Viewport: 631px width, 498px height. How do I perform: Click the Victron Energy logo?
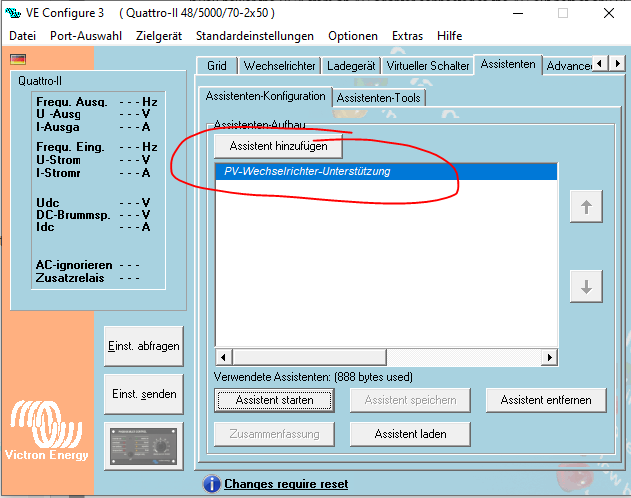pos(47,432)
